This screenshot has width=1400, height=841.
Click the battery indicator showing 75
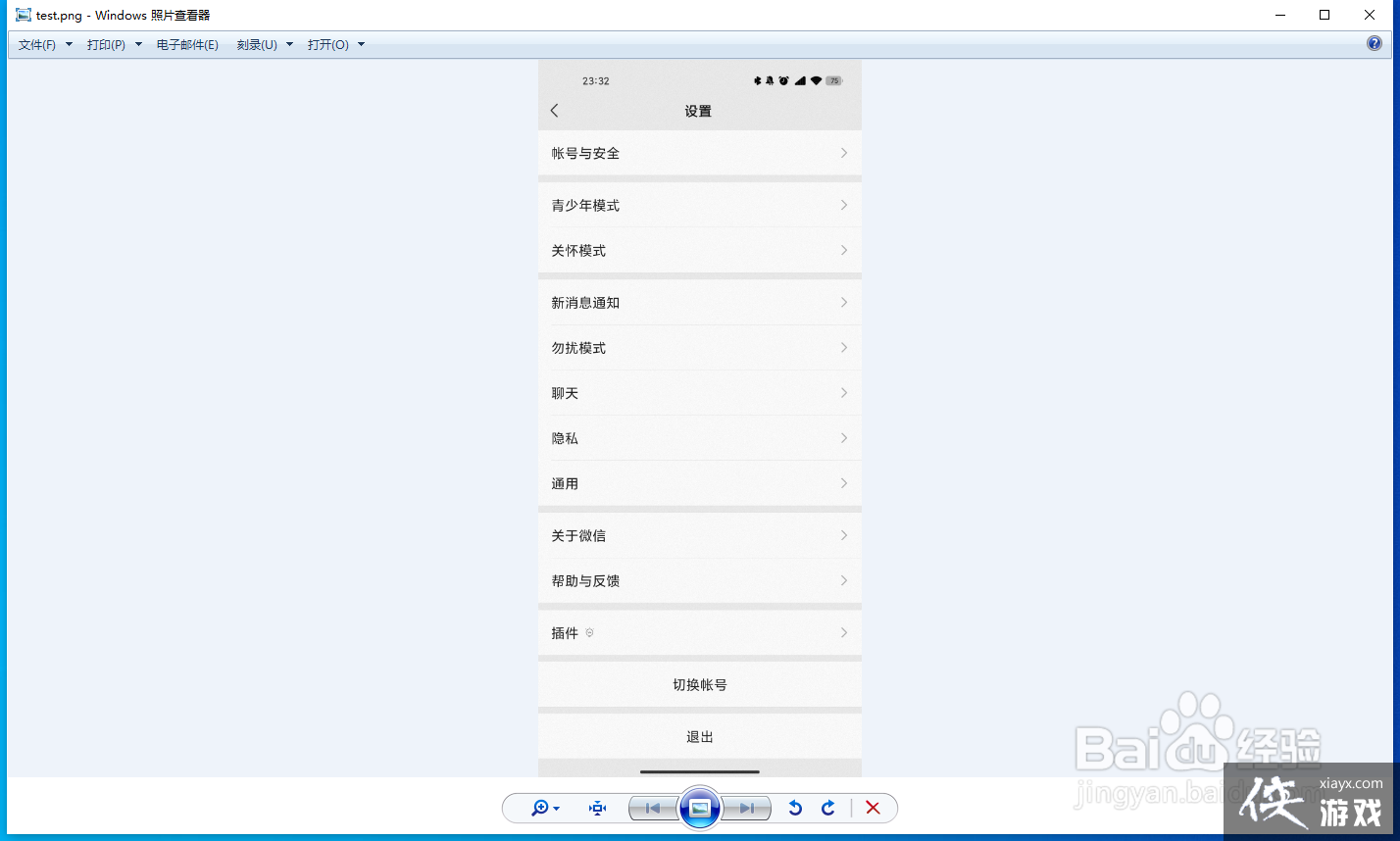coord(833,80)
